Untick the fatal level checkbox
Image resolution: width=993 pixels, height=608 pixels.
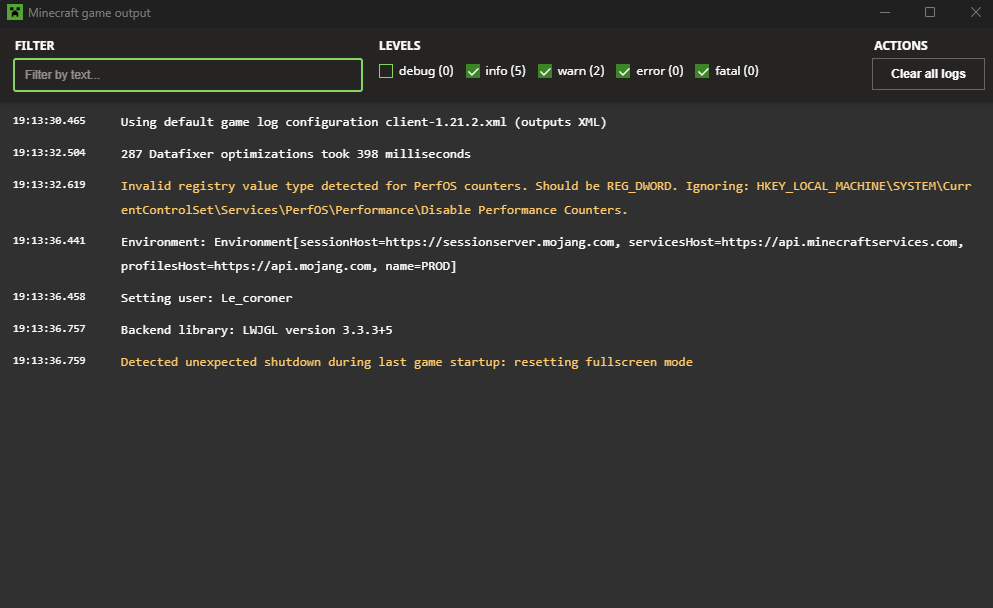coord(702,71)
